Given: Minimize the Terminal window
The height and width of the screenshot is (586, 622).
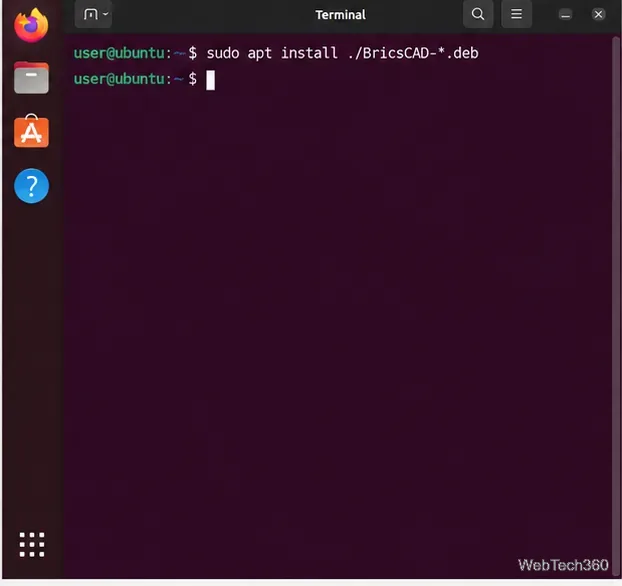Looking at the screenshot, I should [x=565, y=15].
